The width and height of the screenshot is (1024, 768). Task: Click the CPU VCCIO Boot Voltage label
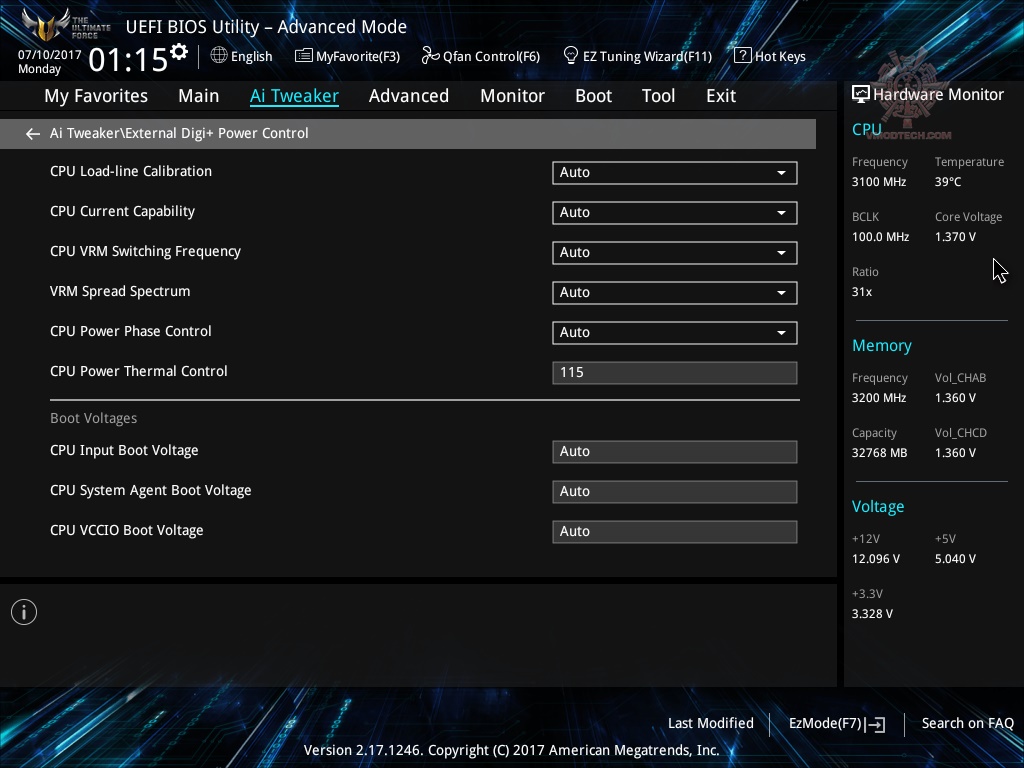pyautogui.click(x=127, y=530)
